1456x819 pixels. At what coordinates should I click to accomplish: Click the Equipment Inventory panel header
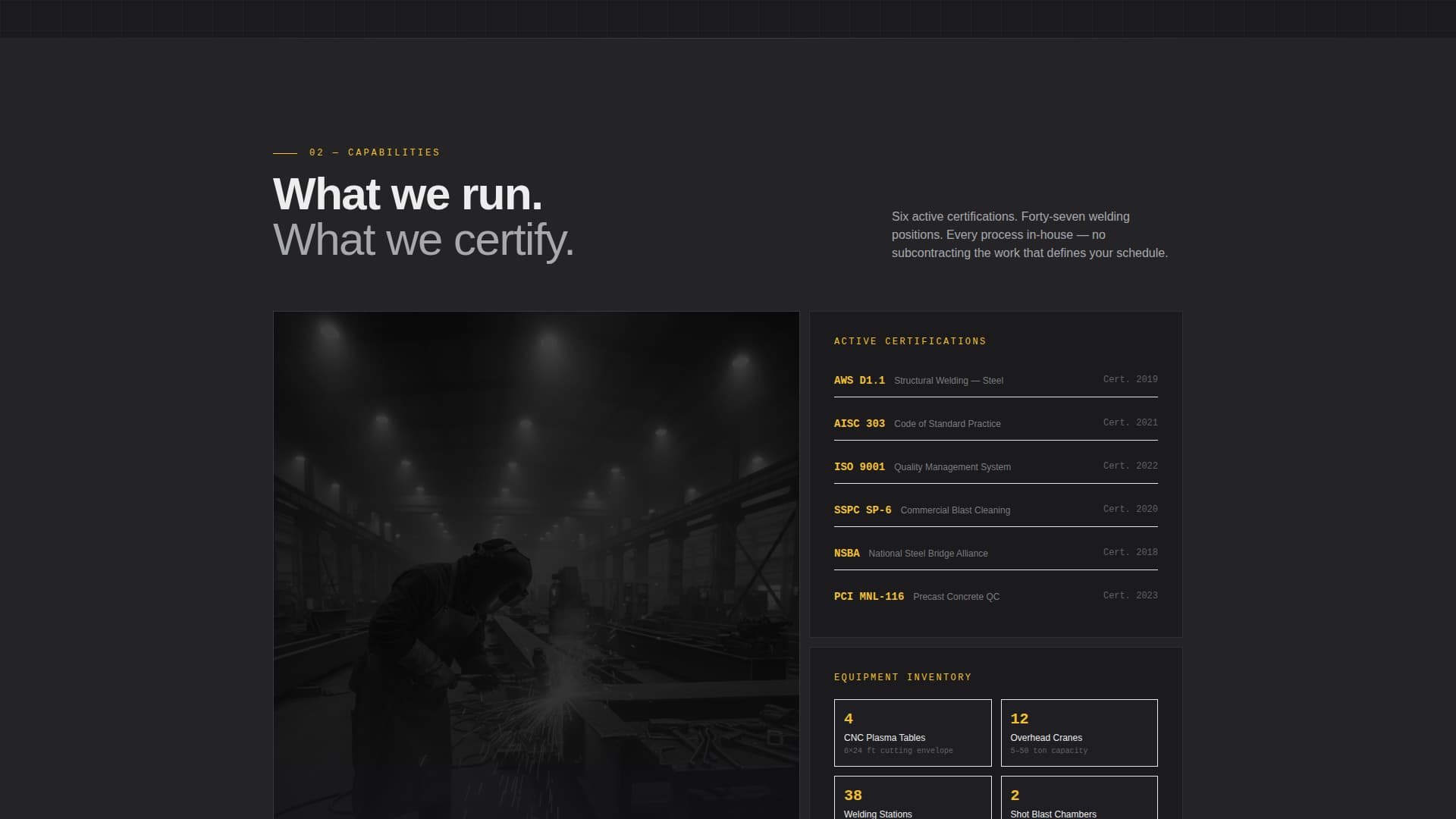coord(902,676)
